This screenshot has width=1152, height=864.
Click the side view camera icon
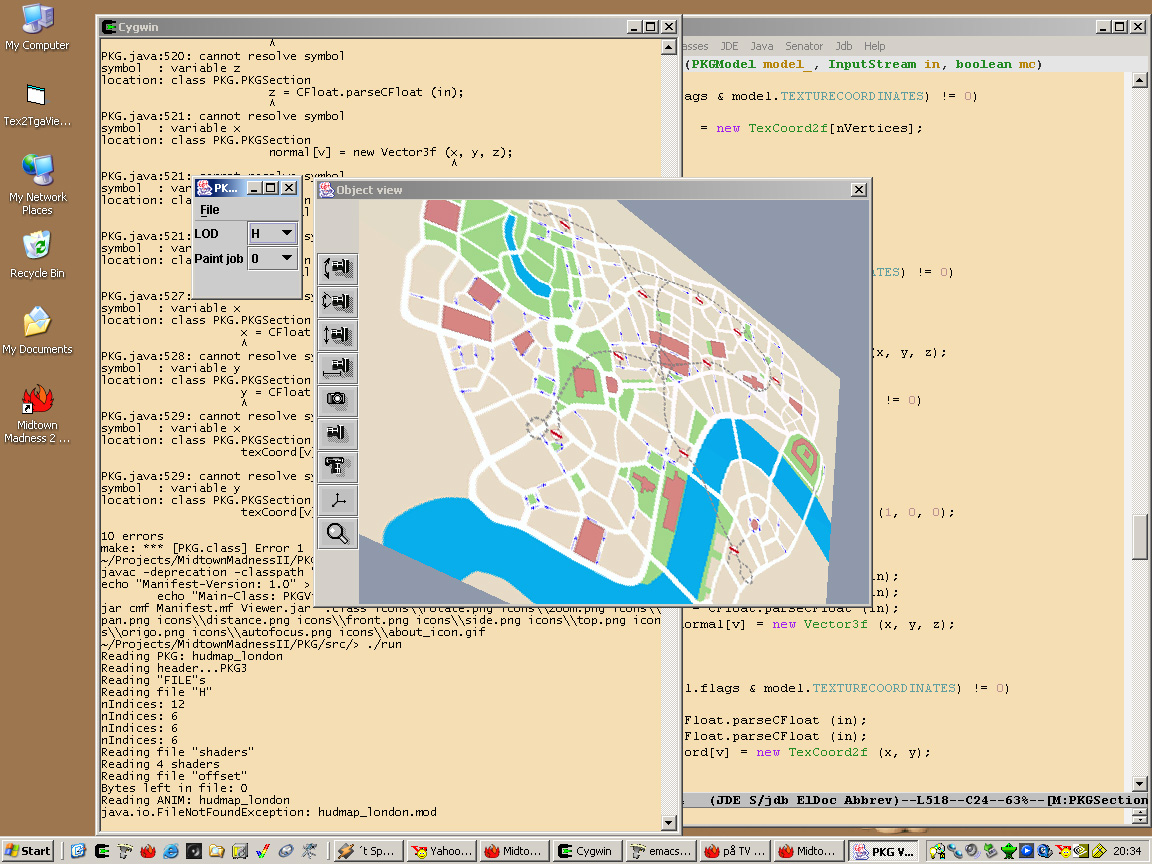click(x=338, y=434)
